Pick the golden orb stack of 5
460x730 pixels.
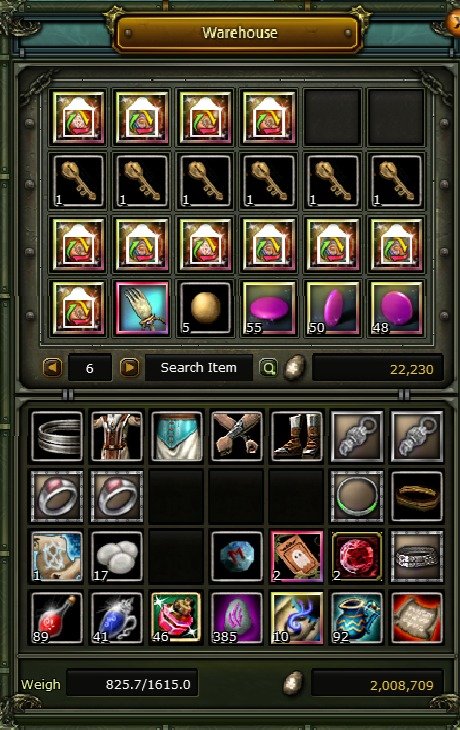[x=205, y=308]
